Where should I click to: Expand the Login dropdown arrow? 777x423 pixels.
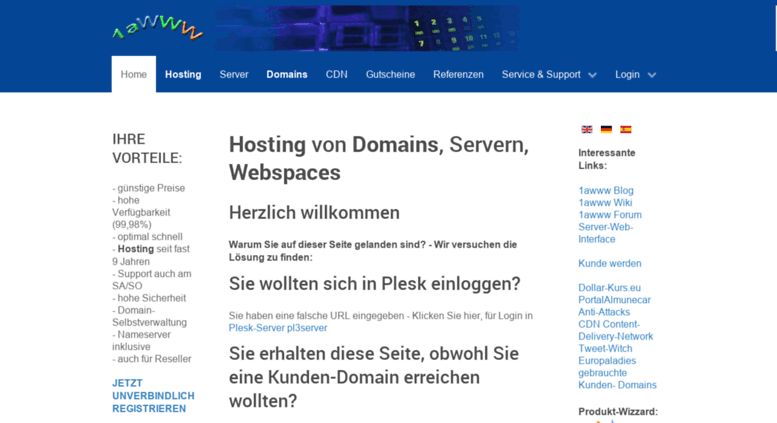(652, 75)
